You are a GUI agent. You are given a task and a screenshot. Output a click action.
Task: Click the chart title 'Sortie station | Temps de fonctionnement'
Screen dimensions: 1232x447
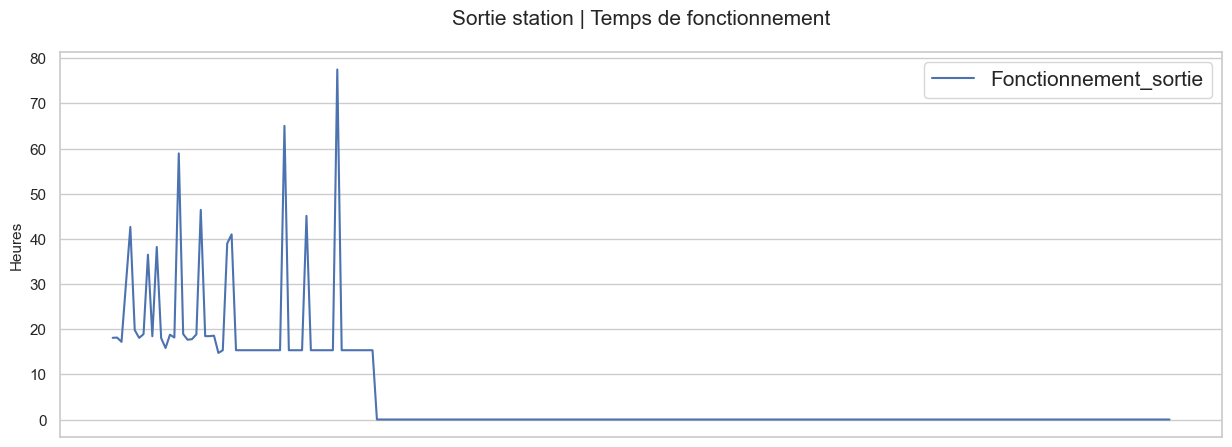click(641, 18)
